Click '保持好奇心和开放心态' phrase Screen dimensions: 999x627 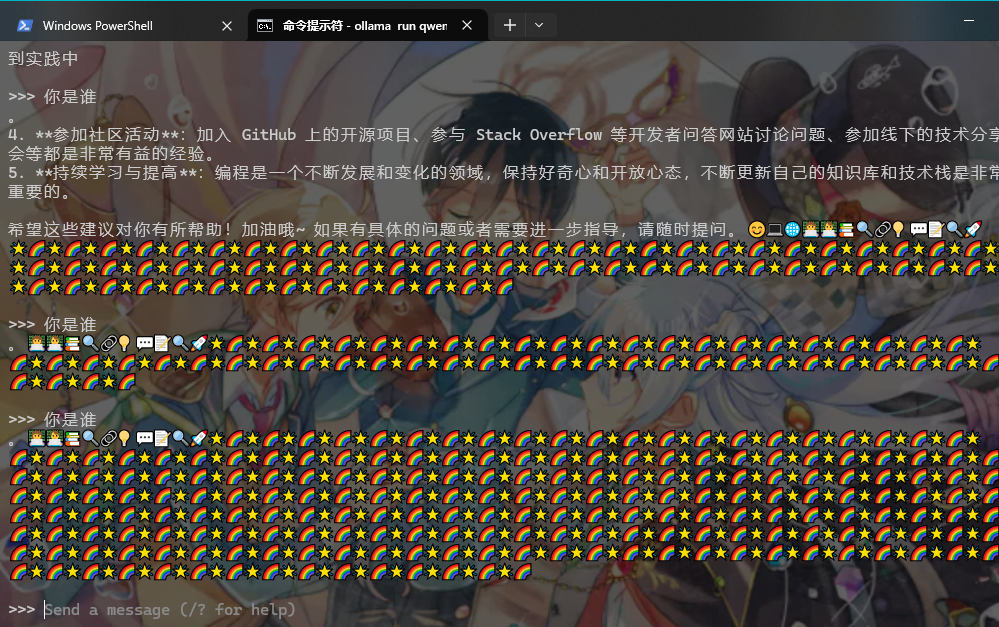tap(592, 173)
